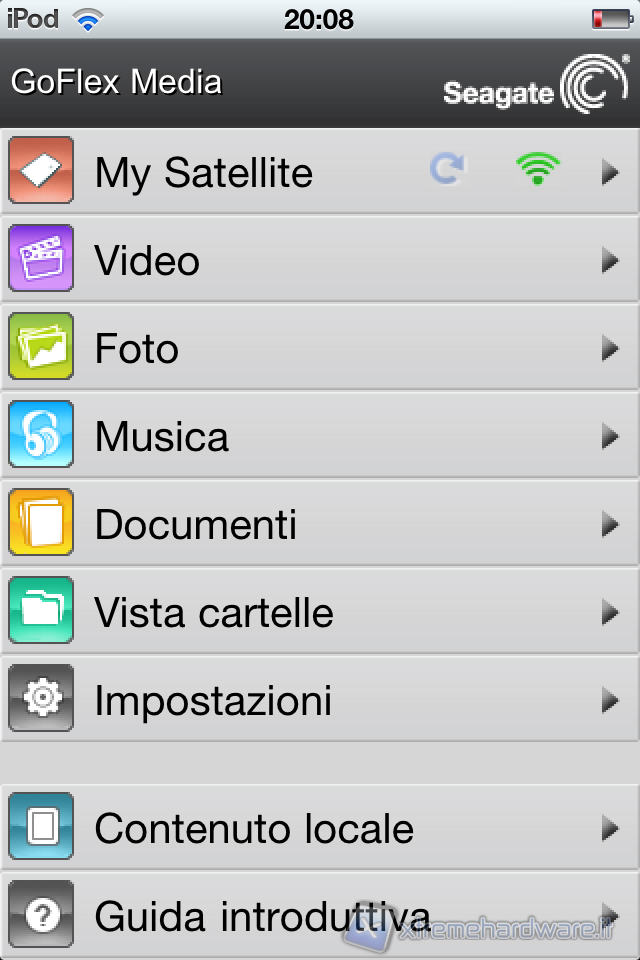Tap the yellow Documenti pages icon
The image size is (640, 960).
tap(41, 523)
